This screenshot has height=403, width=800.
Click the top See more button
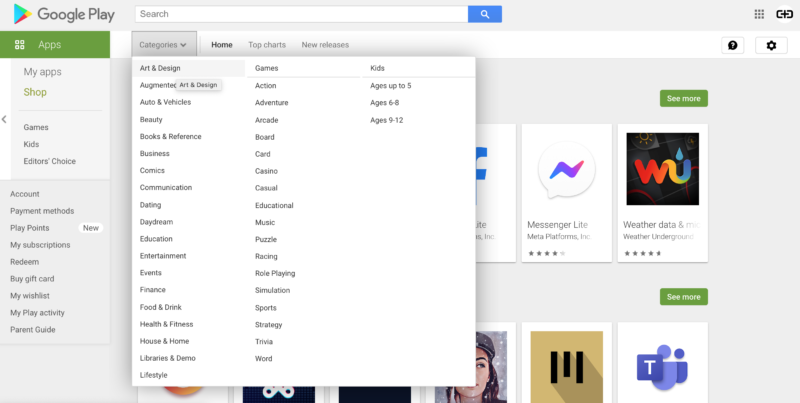click(683, 98)
